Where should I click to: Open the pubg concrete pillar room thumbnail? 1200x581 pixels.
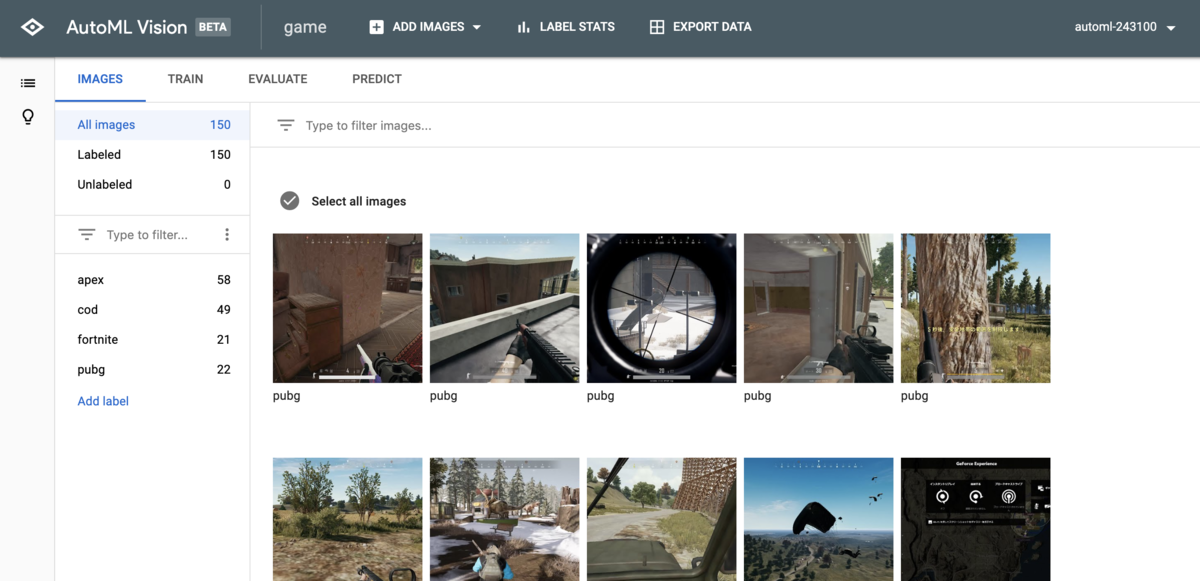point(819,308)
